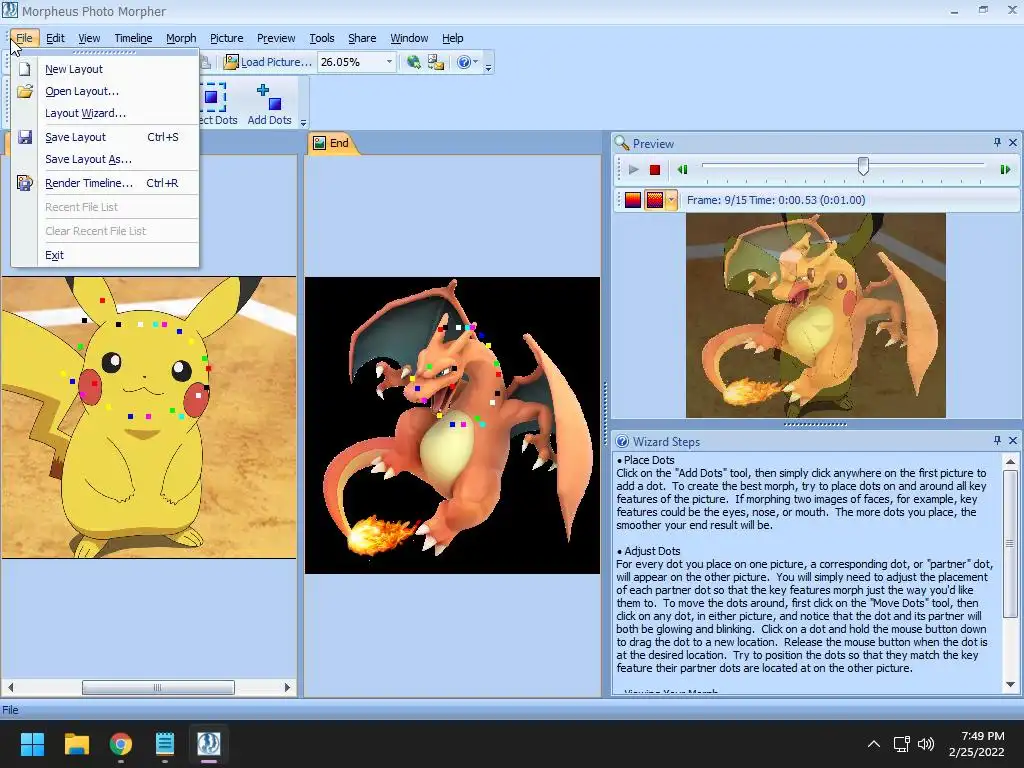Click the preview frame slider handle
Screen dimensions: 1024x768
863,166
